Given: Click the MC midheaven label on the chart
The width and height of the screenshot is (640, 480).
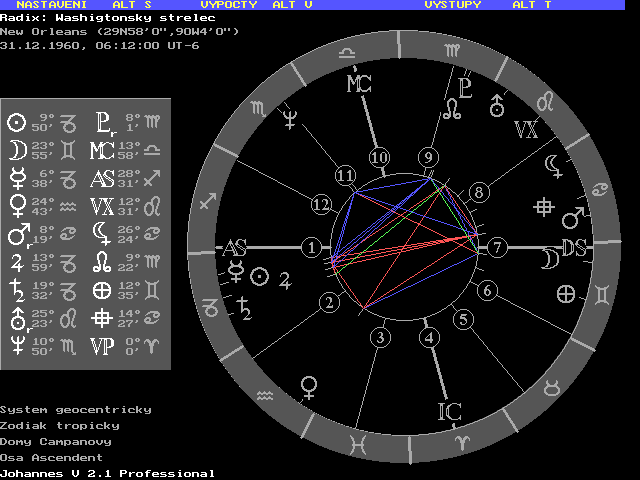Looking at the screenshot, I should (x=359, y=84).
